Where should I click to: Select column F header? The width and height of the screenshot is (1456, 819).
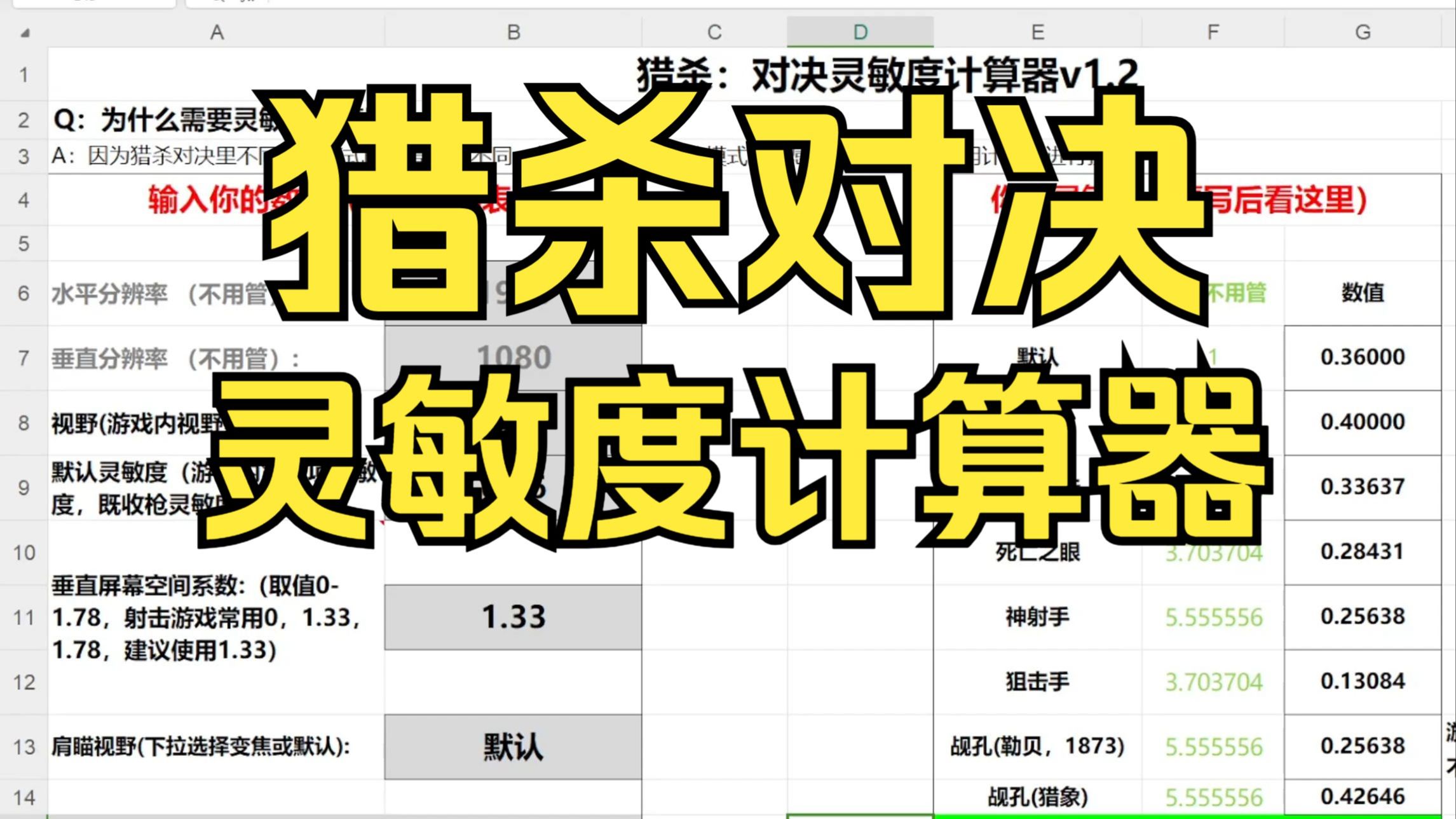[1213, 32]
